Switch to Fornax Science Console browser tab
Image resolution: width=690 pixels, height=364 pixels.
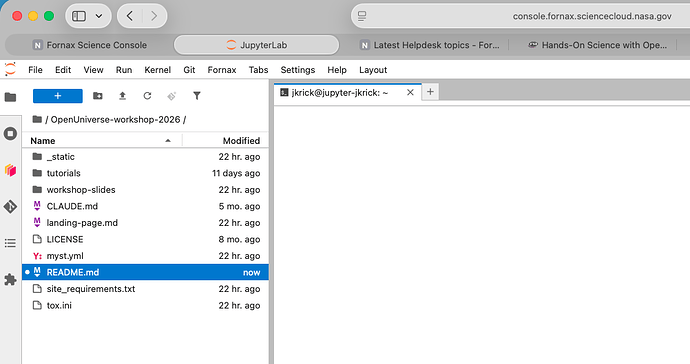(x=89, y=45)
